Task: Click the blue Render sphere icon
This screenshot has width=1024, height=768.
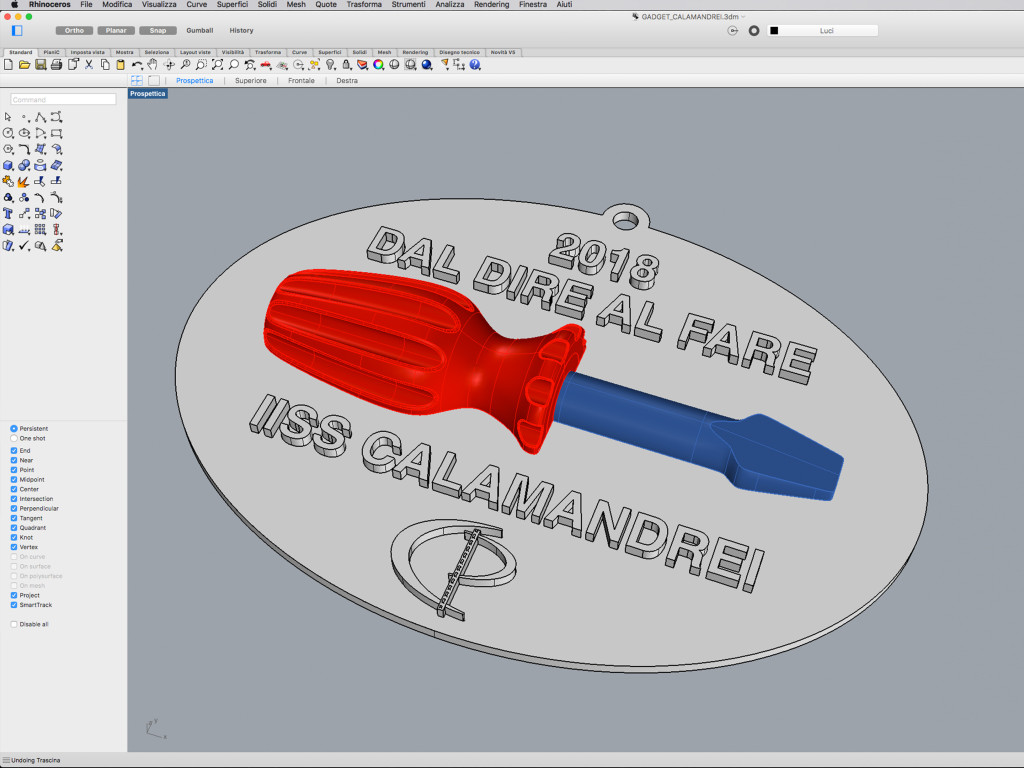Action: click(x=427, y=65)
